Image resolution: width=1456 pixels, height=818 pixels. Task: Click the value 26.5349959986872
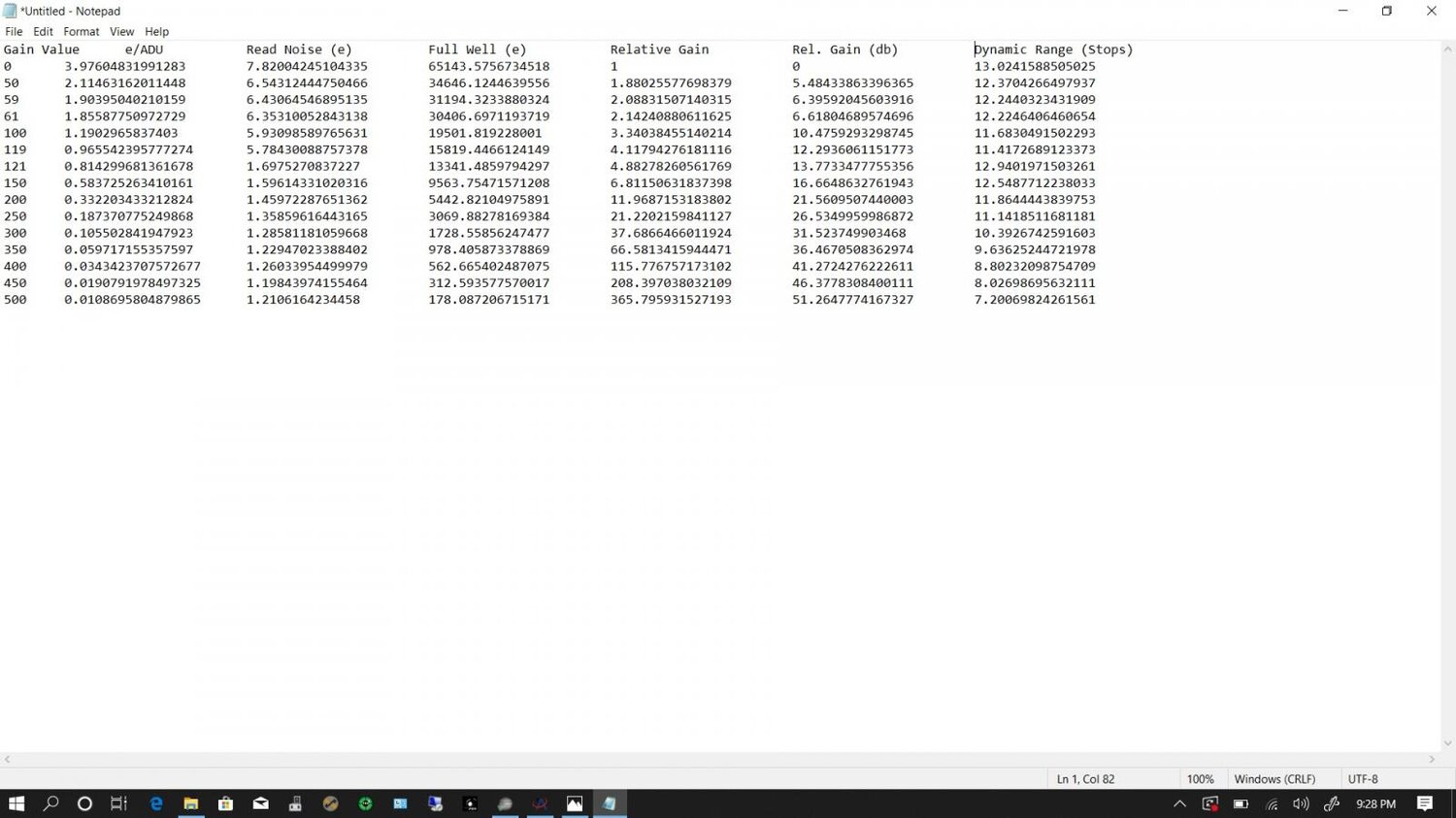pyautogui.click(x=853, y=216)
